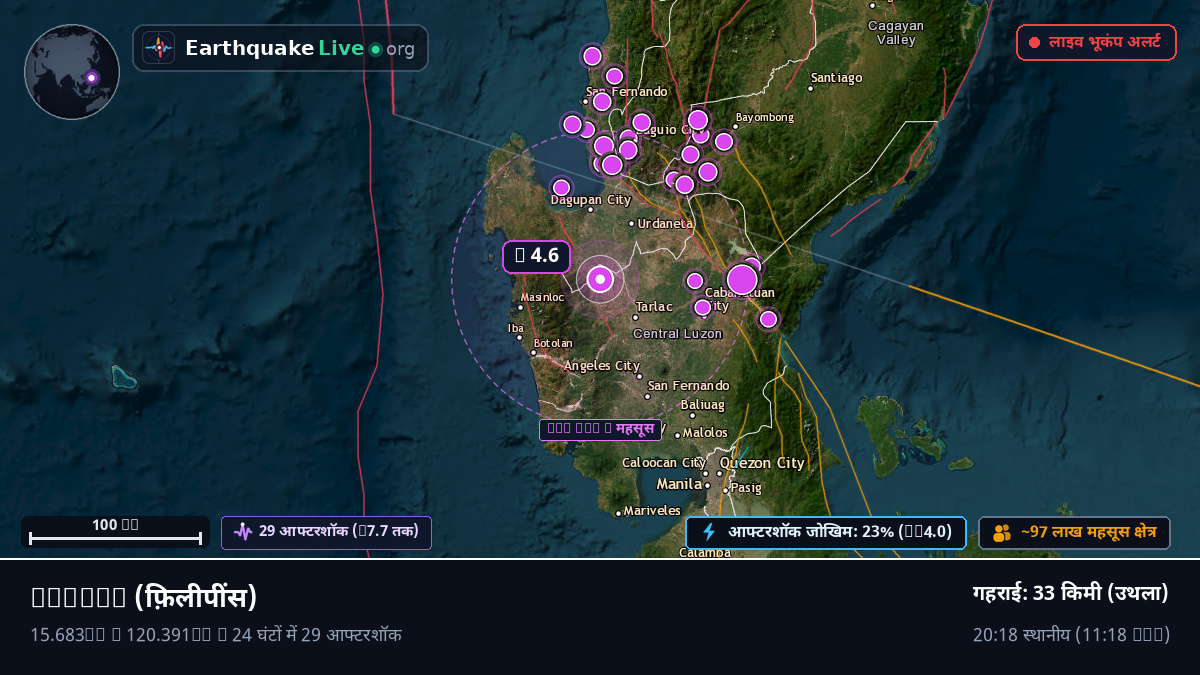The width and height of the screenshot is (1200, 675).
Task: Select the aftershock marker above Dagupan City
Action: coord(561,187)
